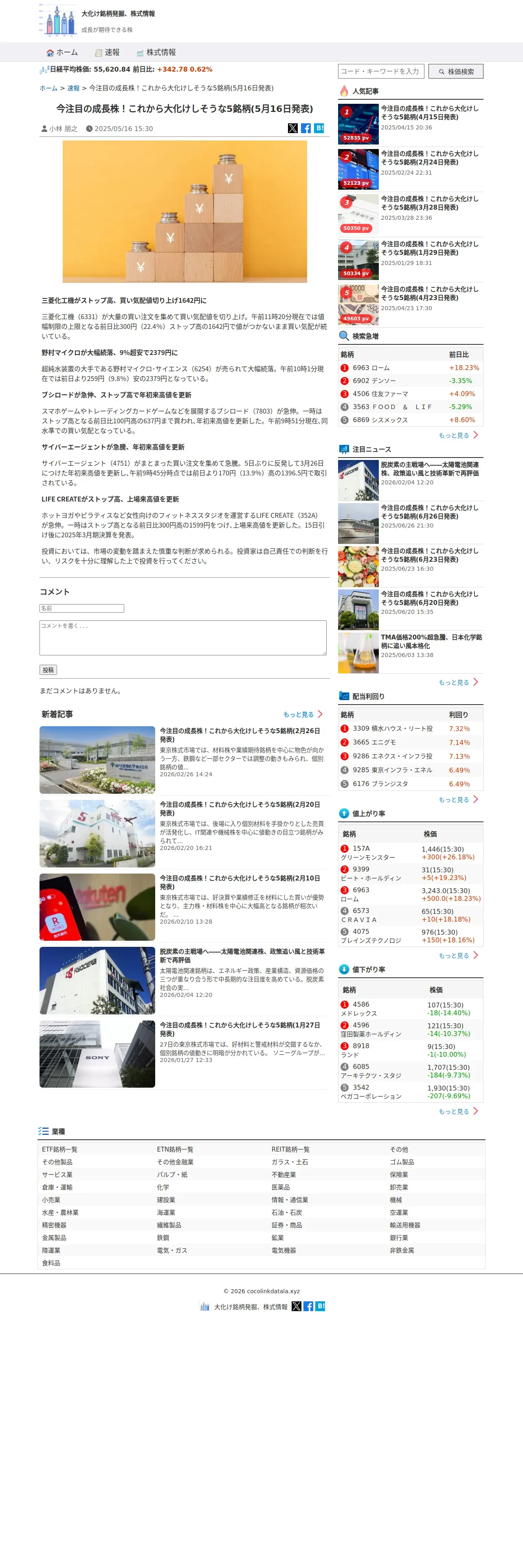Open rank 1 popular article thumbnail (52835 pv)
This screenshot has width=523, height=1568.
tap(358, 124)
